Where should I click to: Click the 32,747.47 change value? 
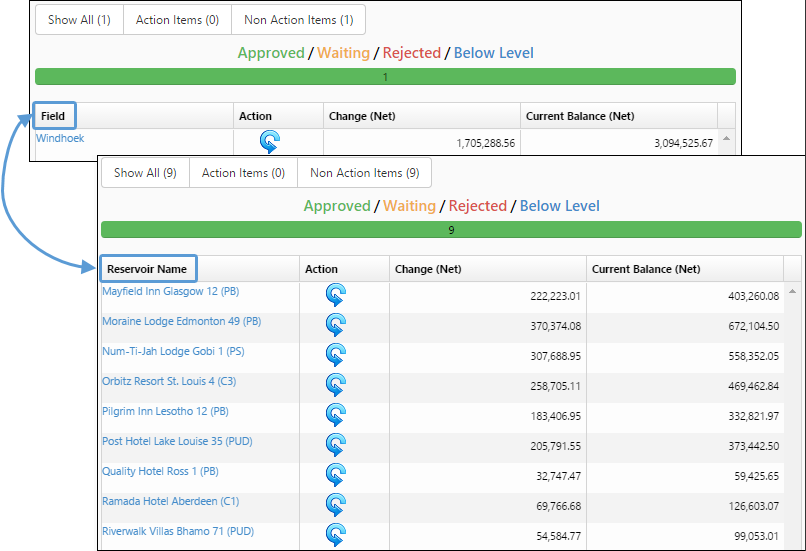click(559, 476)
